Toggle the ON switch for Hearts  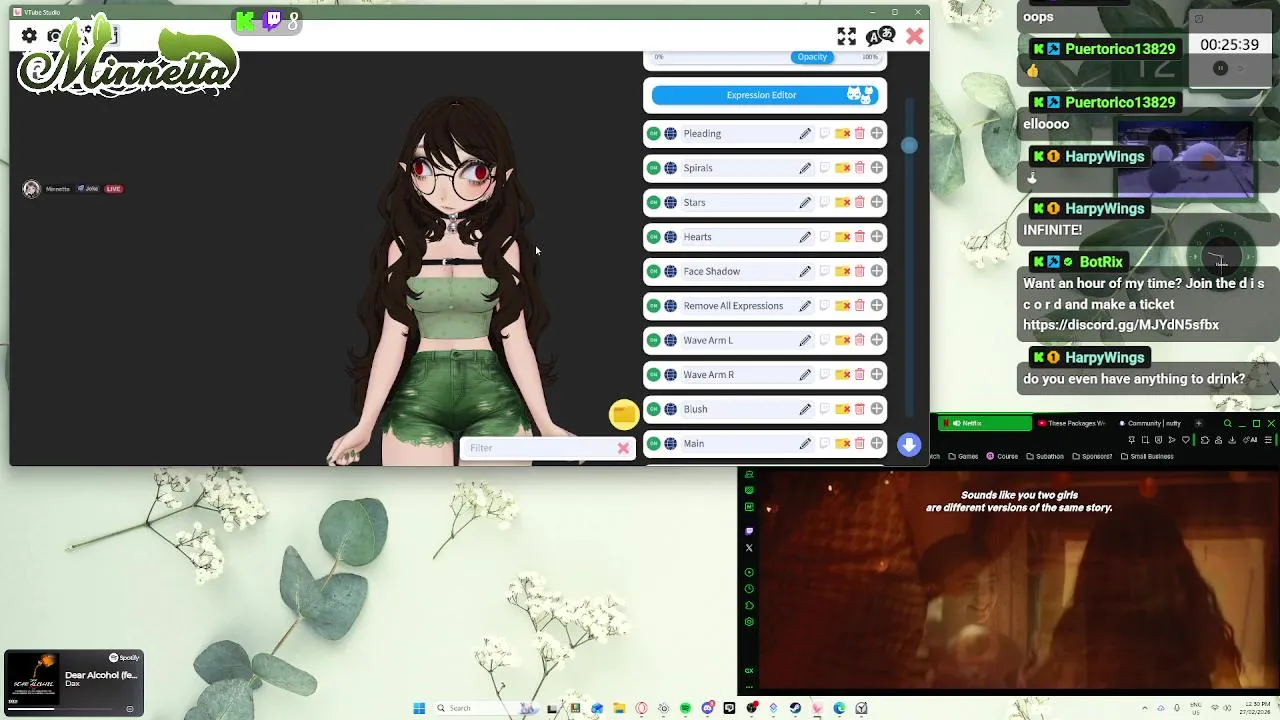(x=653, y=237)
